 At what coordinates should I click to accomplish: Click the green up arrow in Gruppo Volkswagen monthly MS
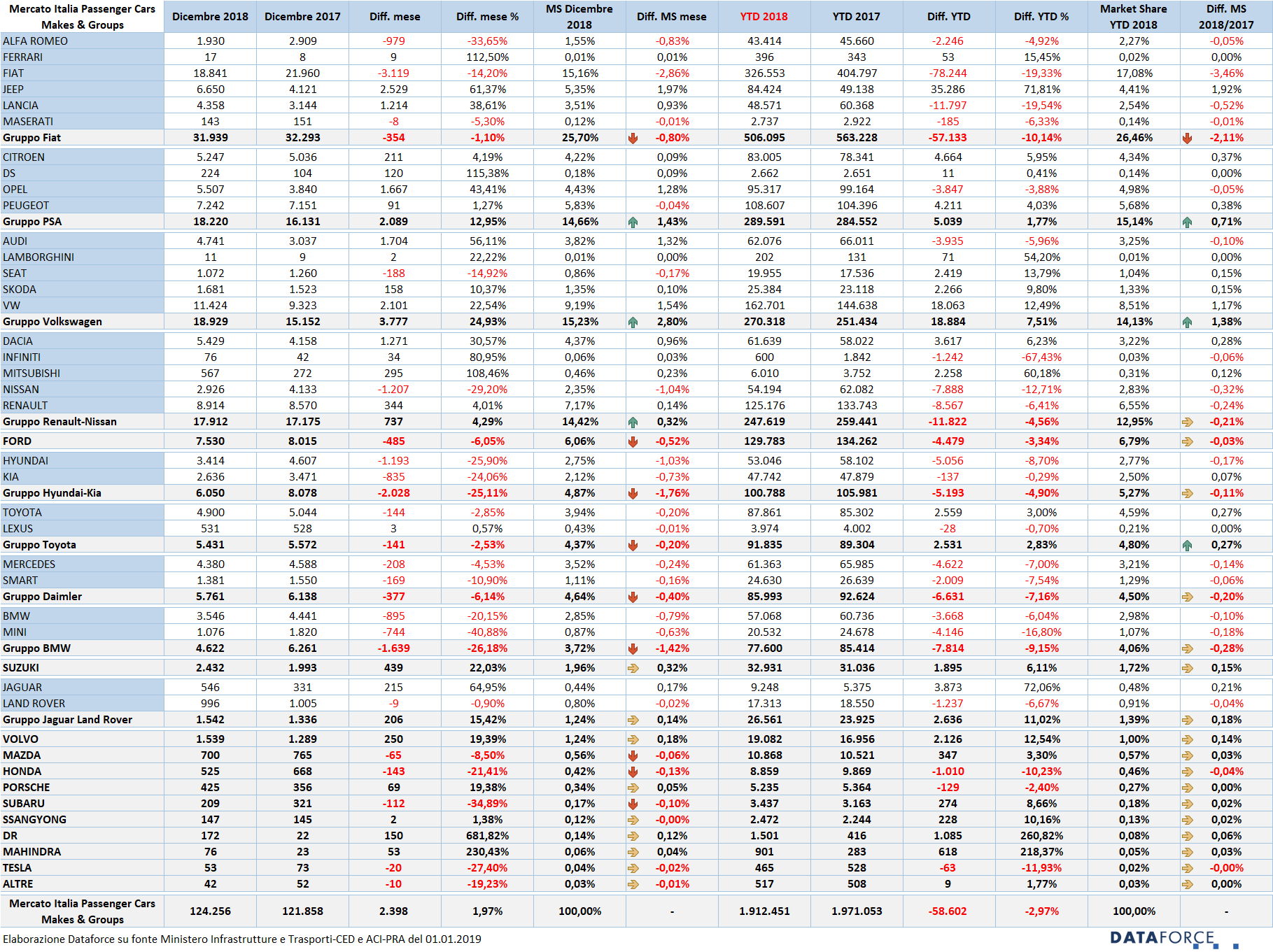(633, 322)
